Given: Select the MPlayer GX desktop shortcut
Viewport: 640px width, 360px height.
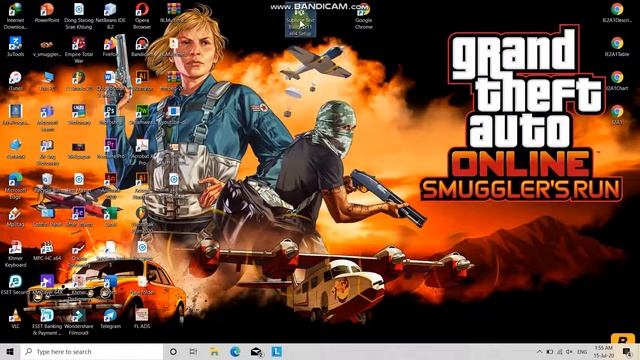Looking at the screenshot, I should point(47,284).
